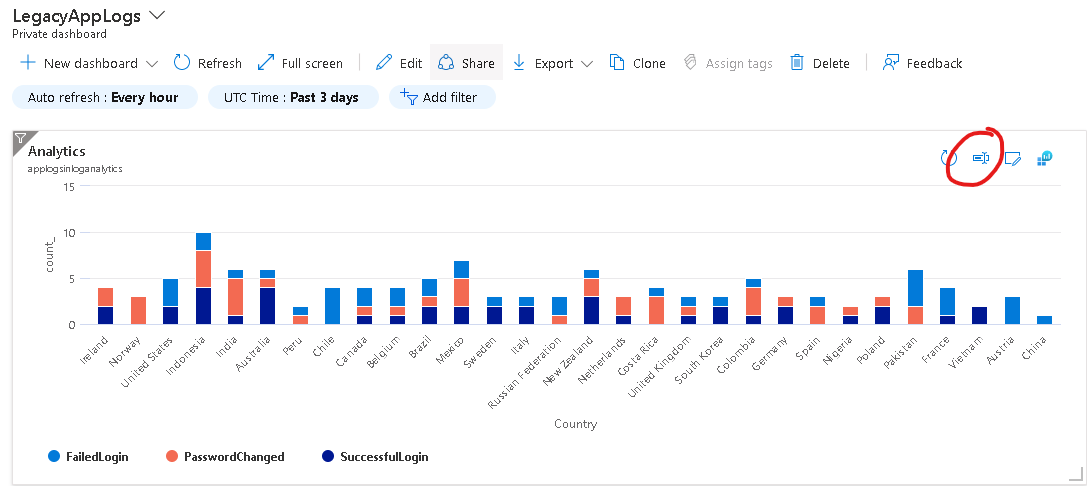Open tile in Log Analytics icon

1044,158
